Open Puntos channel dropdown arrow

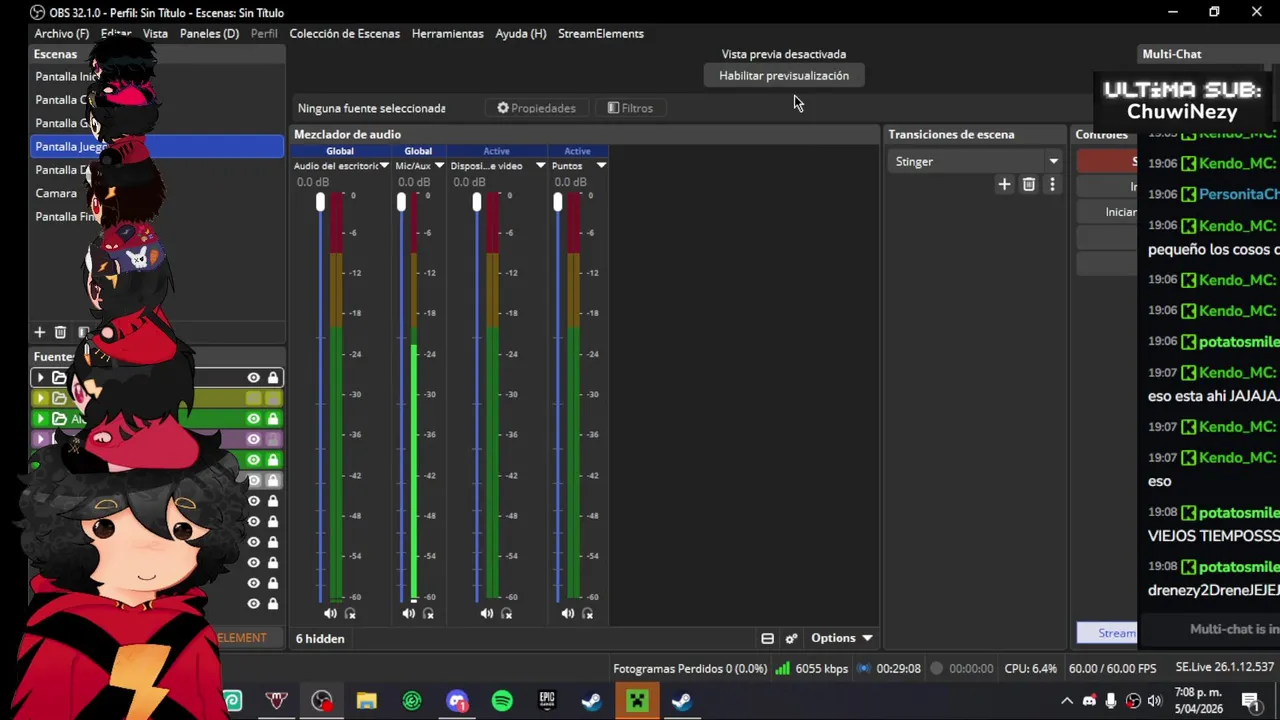click(x=601, y=166)
